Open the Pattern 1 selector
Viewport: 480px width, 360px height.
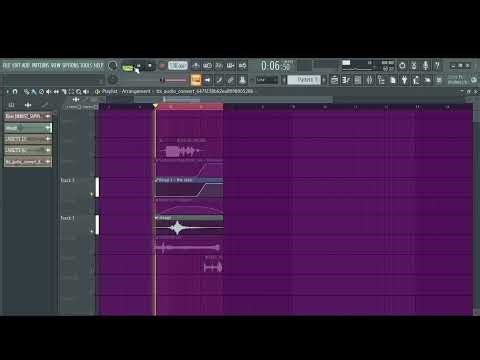304,80
